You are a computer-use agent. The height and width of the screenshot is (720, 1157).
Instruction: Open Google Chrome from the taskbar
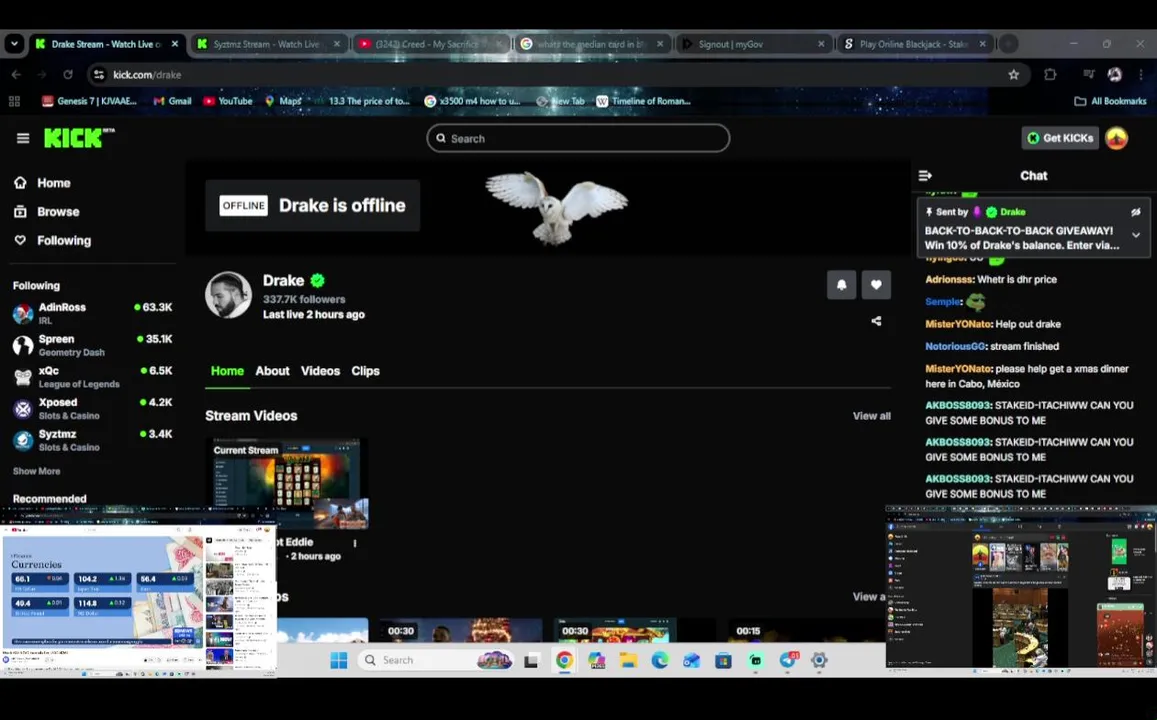[564, 660]
